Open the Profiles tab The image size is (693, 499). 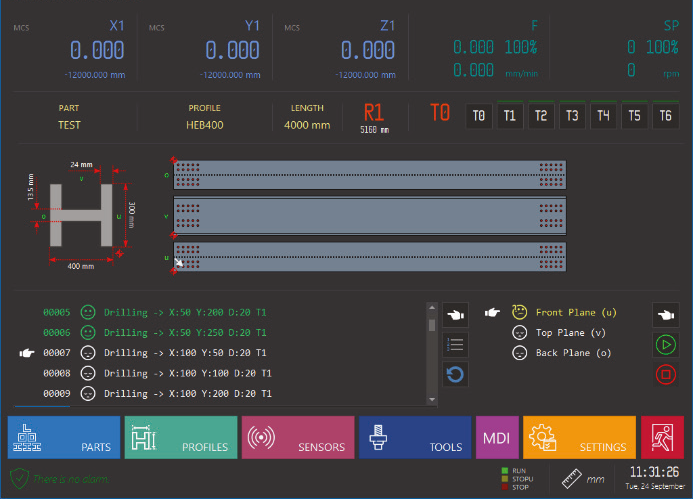(181, 438)
